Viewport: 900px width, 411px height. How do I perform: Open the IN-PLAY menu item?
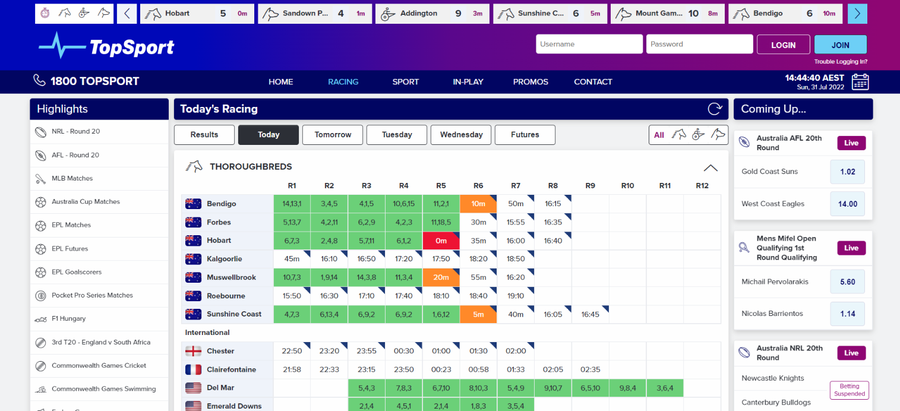tap(468, 82)
